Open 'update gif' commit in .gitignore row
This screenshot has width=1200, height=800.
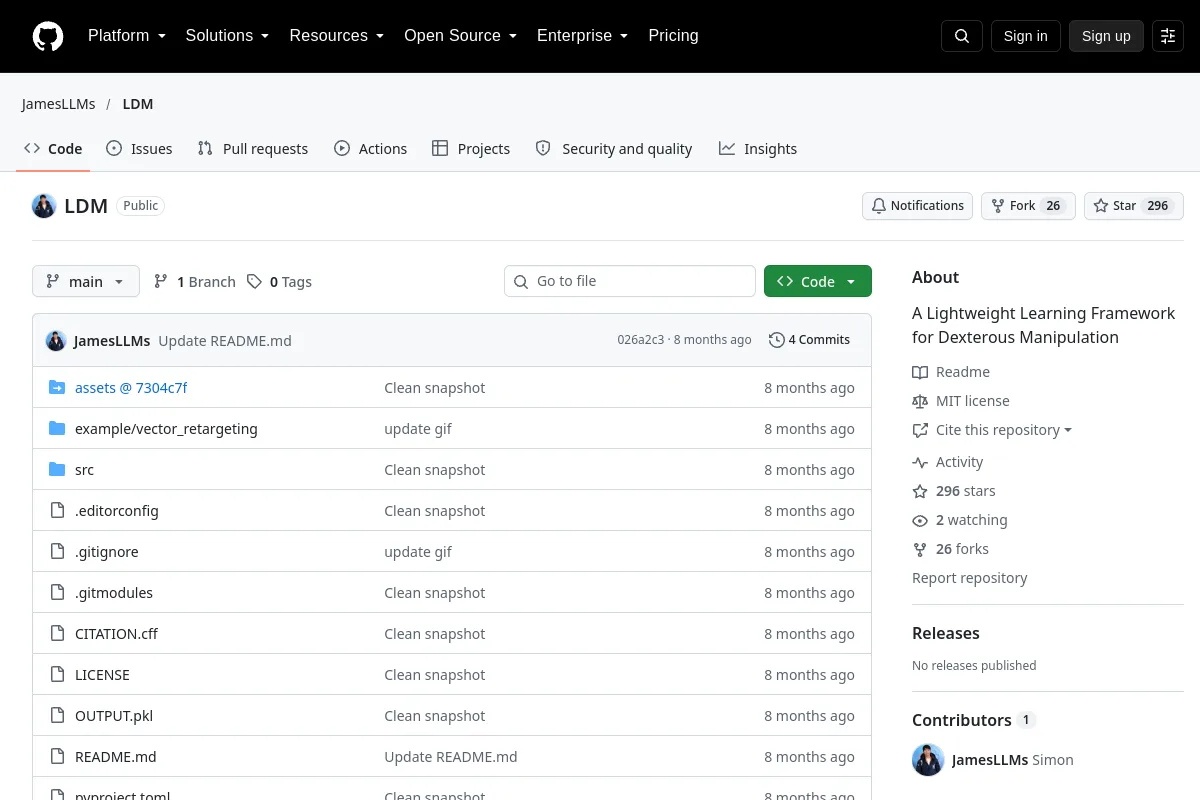pyautogui.click(x=418, y=552)
